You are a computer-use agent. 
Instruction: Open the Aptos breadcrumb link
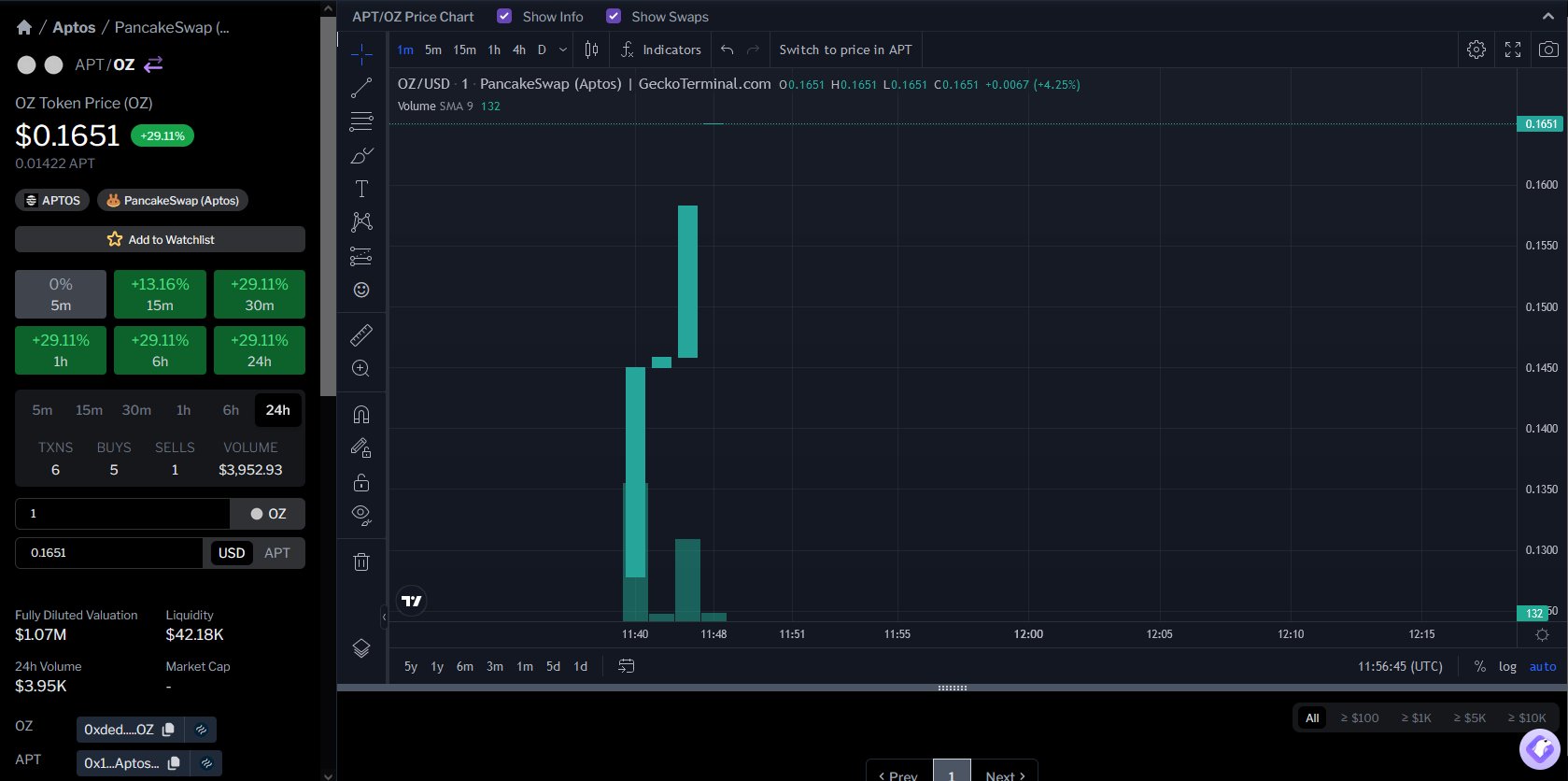coord(74,27)
